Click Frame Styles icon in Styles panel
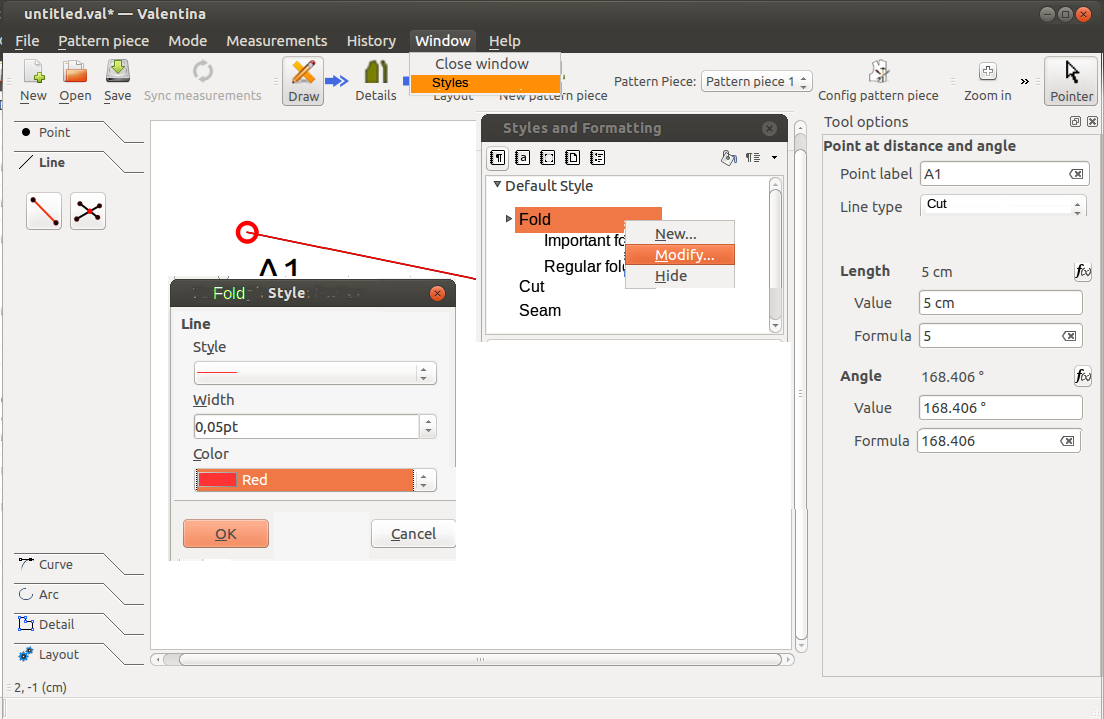This screenshot has width=1104, height=719. (547, 158)
